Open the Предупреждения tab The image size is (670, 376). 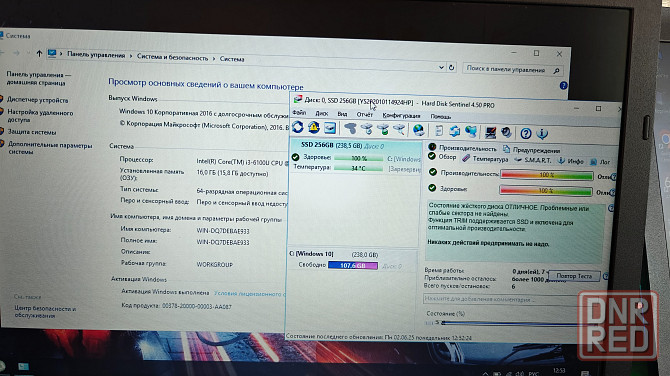[532, 150]
